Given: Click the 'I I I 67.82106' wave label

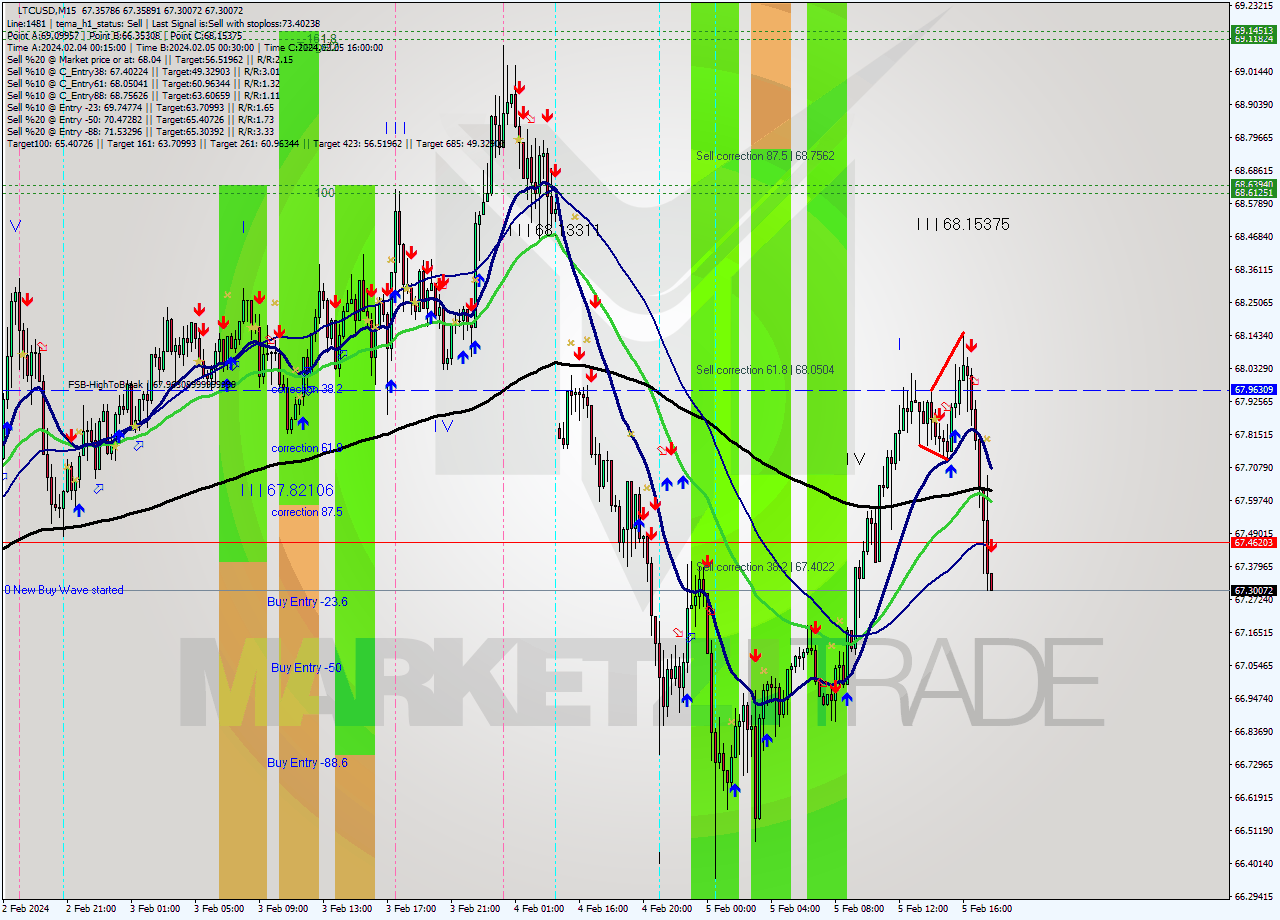Looking at the screenshot, I should (x=287, y=490).
